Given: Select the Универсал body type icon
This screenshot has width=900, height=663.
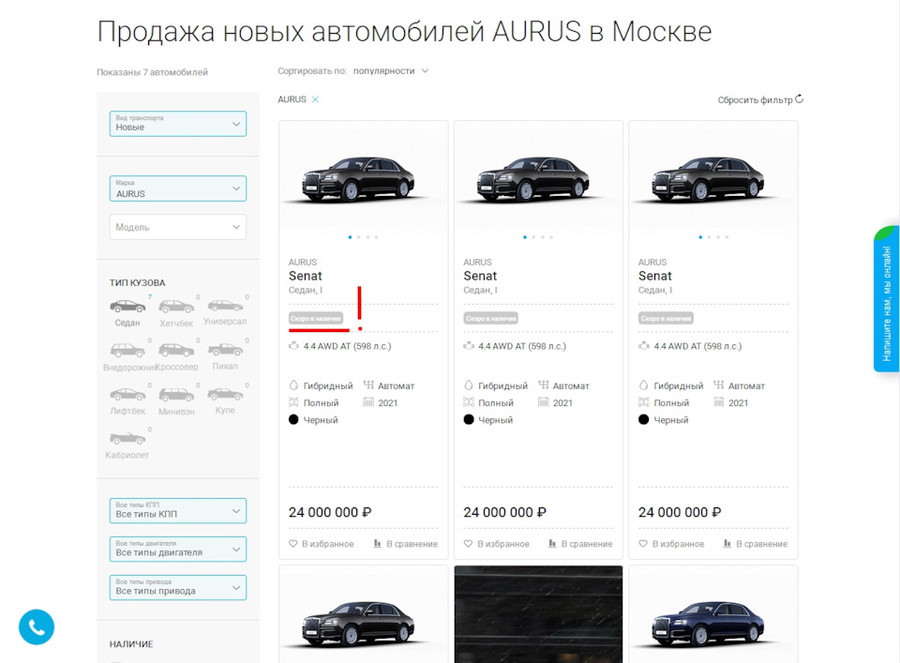Looking at the screenshot, I should pos(225,305).
